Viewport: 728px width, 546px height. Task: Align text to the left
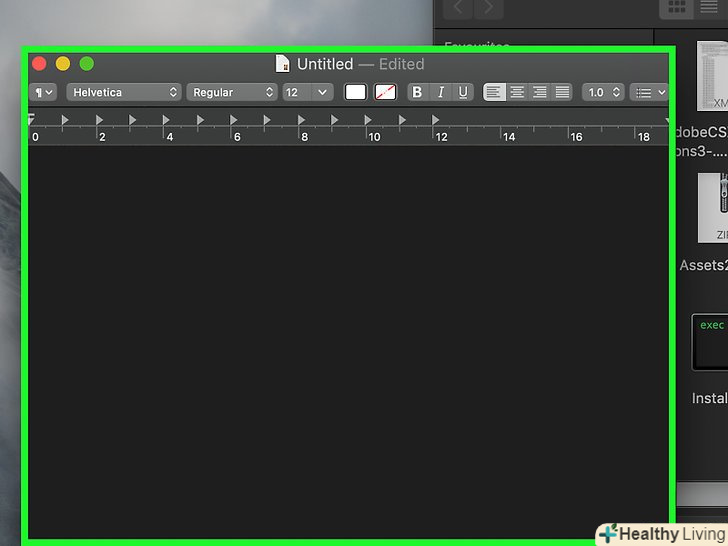[494, 92]
